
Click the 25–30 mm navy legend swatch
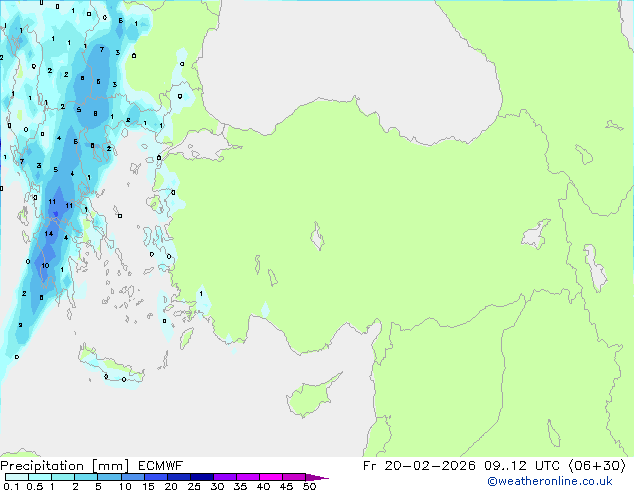coord(202,477)
